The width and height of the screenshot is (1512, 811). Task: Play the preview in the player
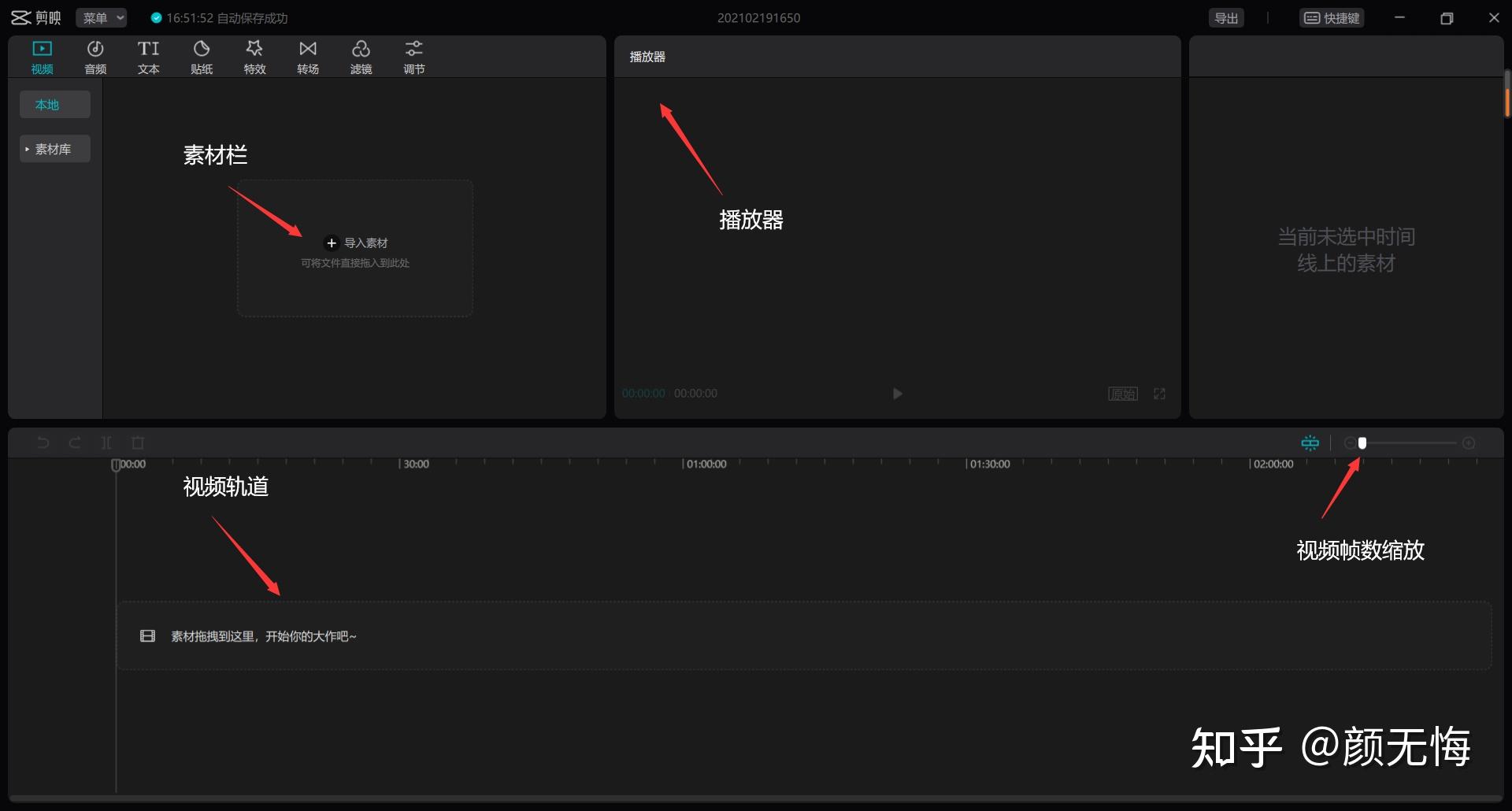coord(897,394)
